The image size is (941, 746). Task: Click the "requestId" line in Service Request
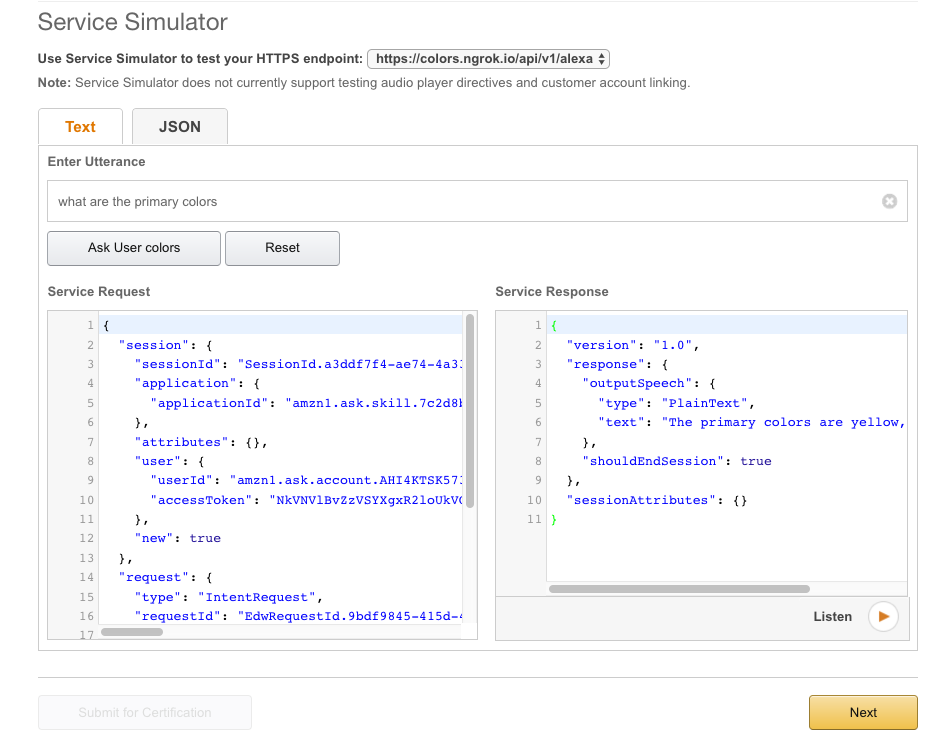point(298,616)
